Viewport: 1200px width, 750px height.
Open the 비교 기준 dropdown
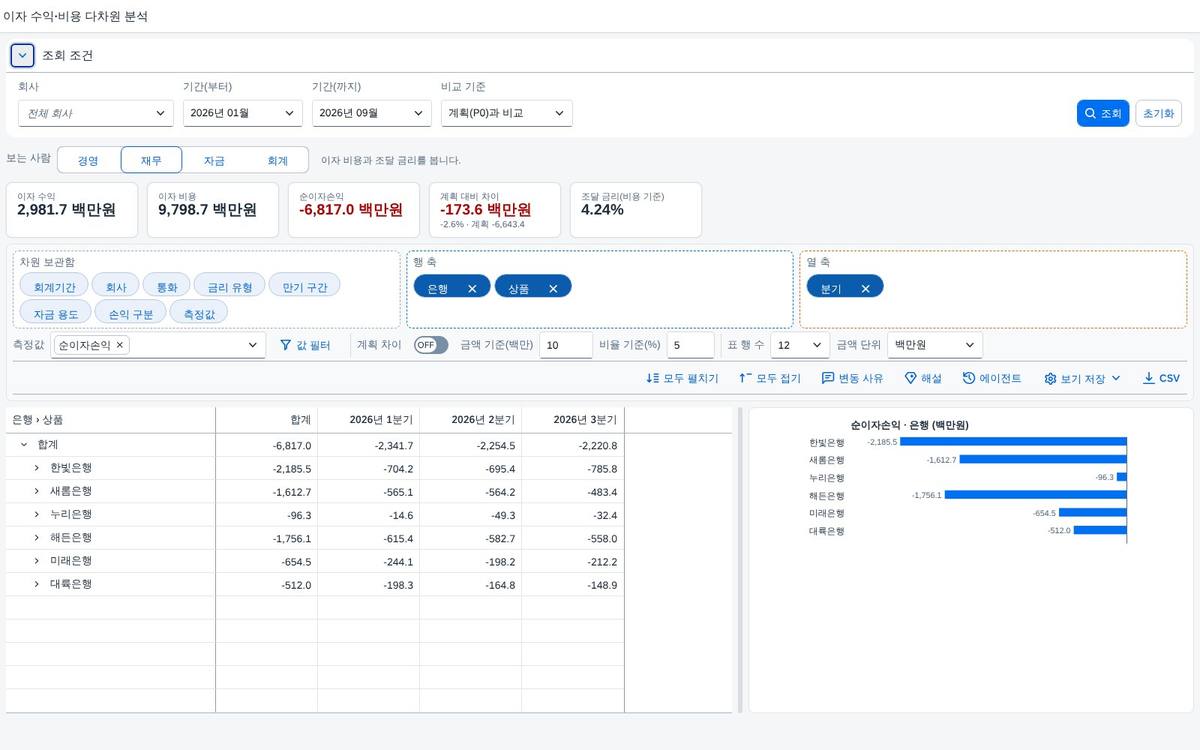[507, 113]
